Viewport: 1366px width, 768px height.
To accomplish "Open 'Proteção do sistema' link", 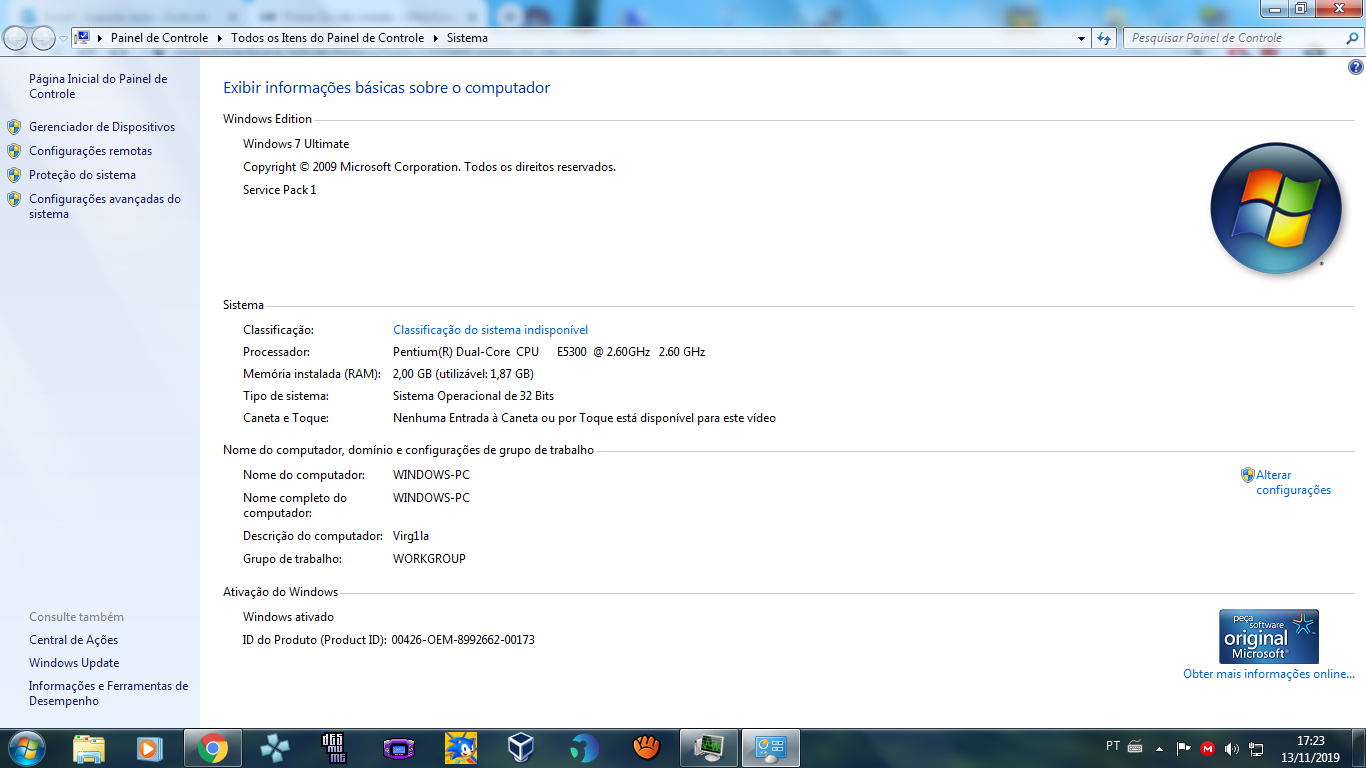I will pos(82,175).
